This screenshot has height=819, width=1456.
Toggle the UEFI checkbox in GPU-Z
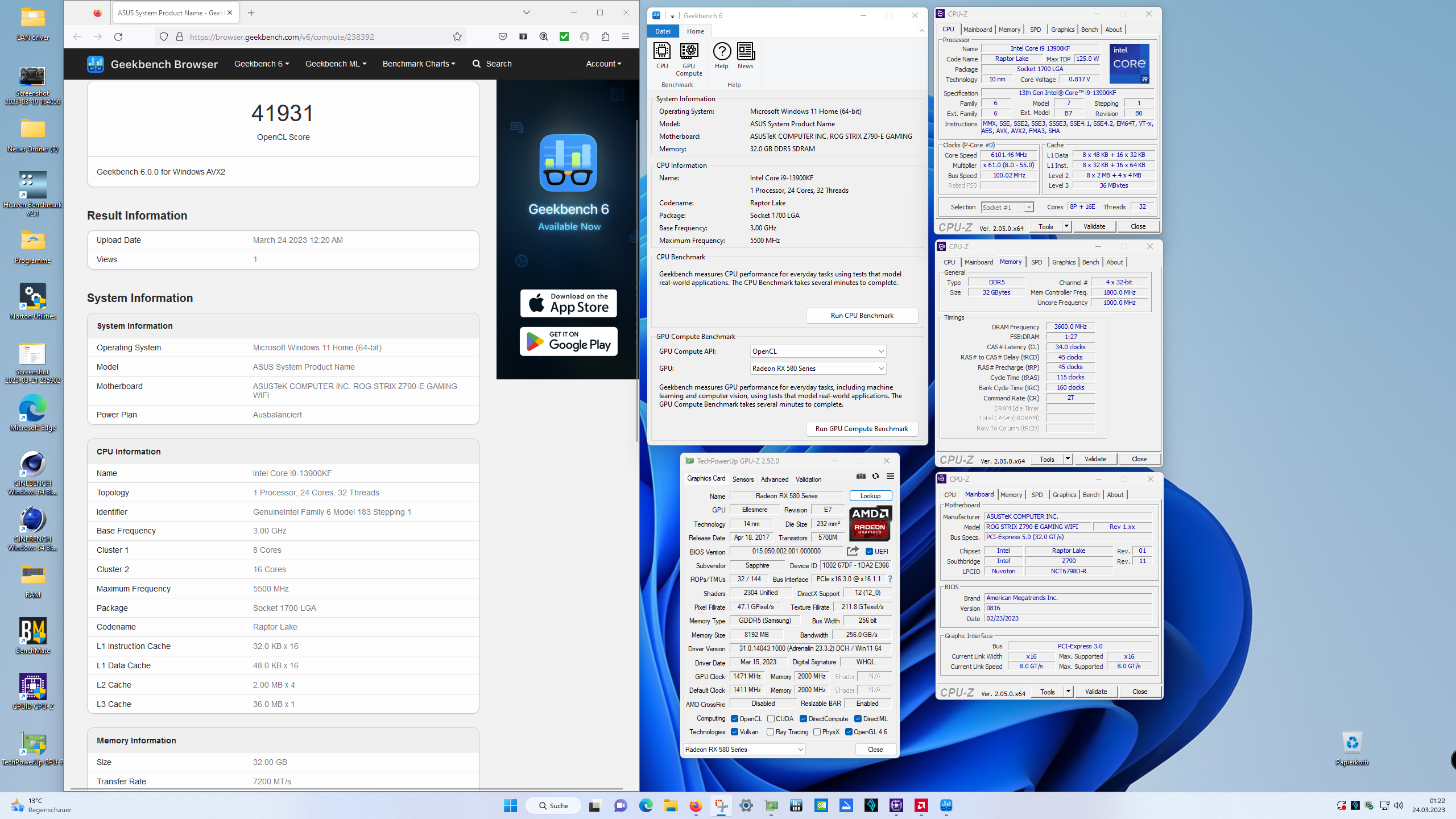869,552
